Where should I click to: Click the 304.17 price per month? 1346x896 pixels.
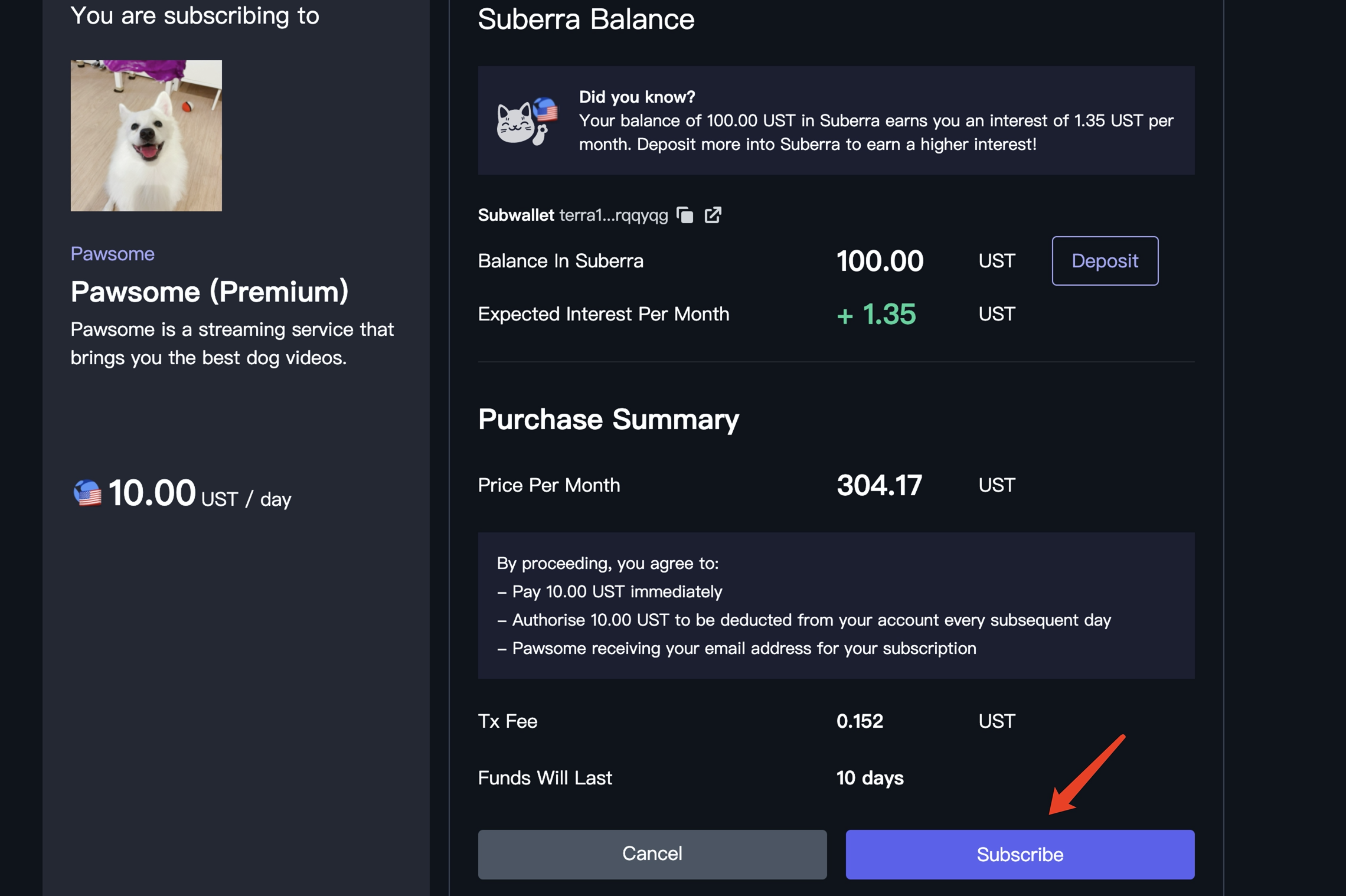coord(879,485)
